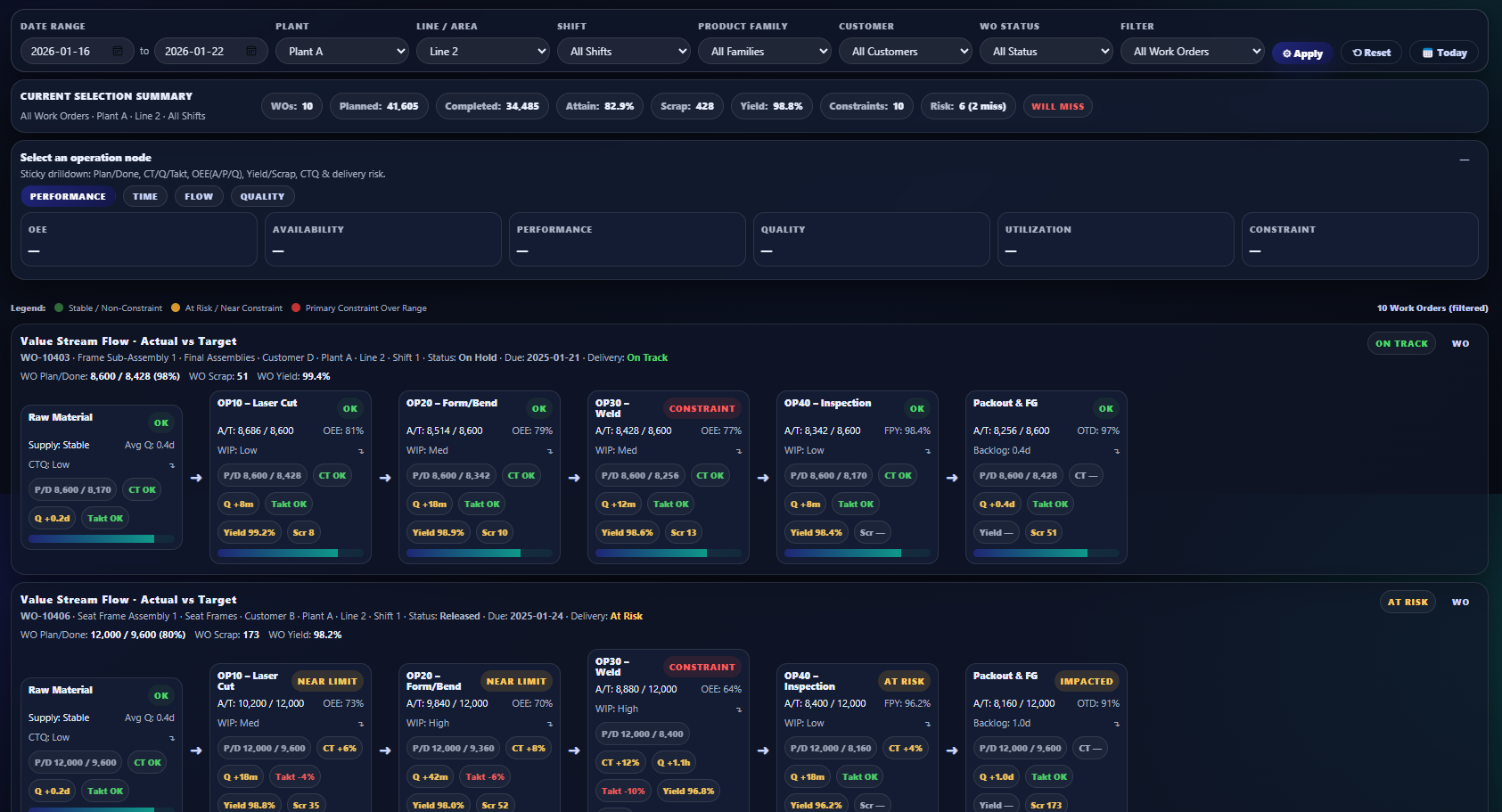This screenshot has height=812, width=1502.
Task: Switch to the PERFORMANCE tab
Action: (68, 196)
